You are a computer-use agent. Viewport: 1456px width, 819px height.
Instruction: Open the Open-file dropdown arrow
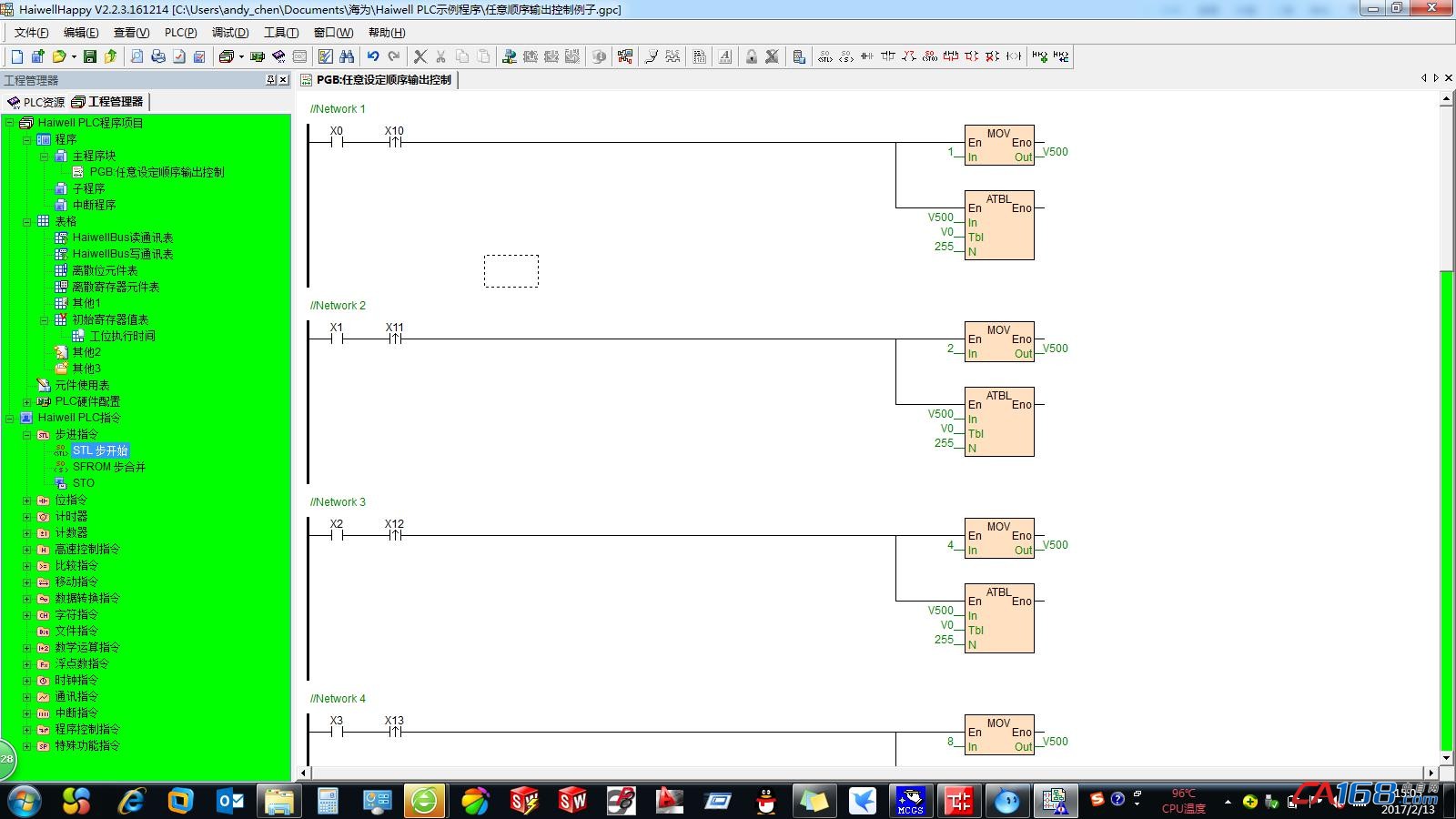pyautogui.click(x=74, y=56)
